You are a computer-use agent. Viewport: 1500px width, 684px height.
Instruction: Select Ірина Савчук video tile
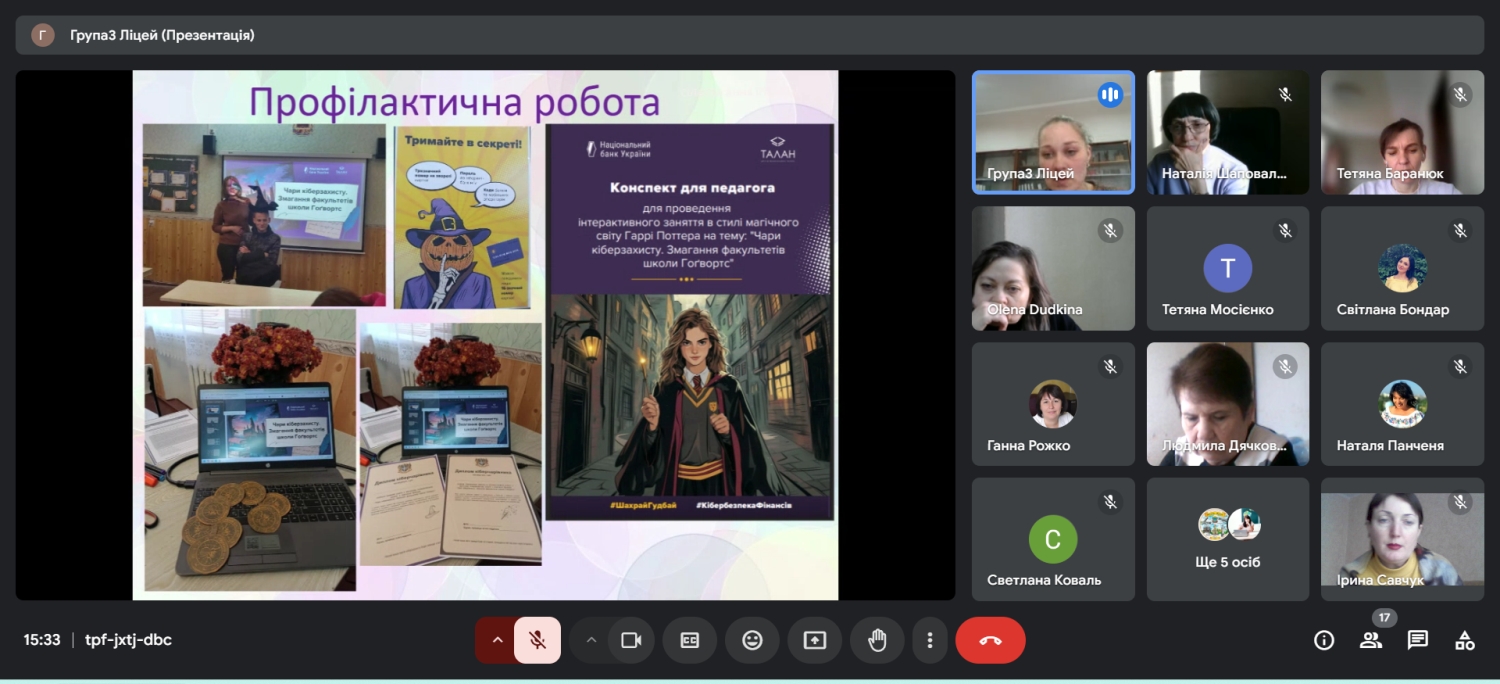[1402, 540]
